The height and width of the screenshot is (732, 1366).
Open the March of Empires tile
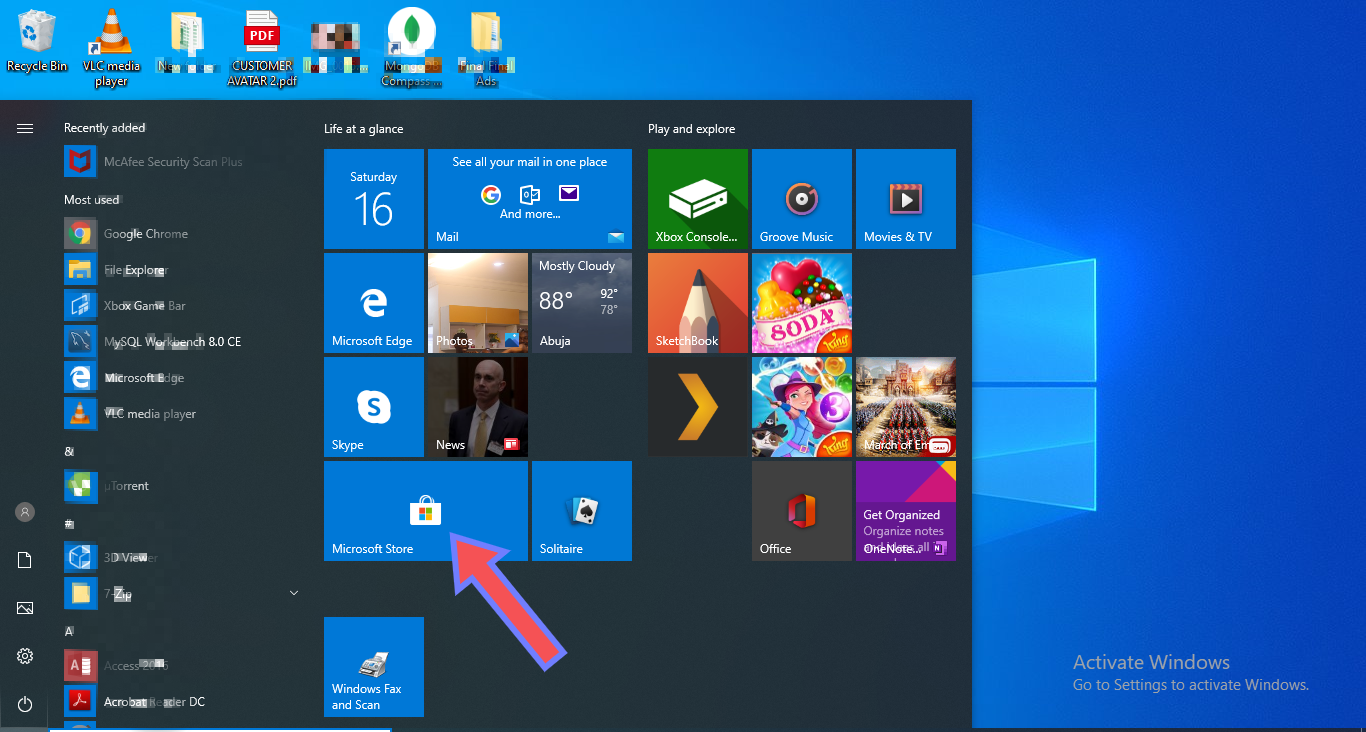(x=906, y=407)
